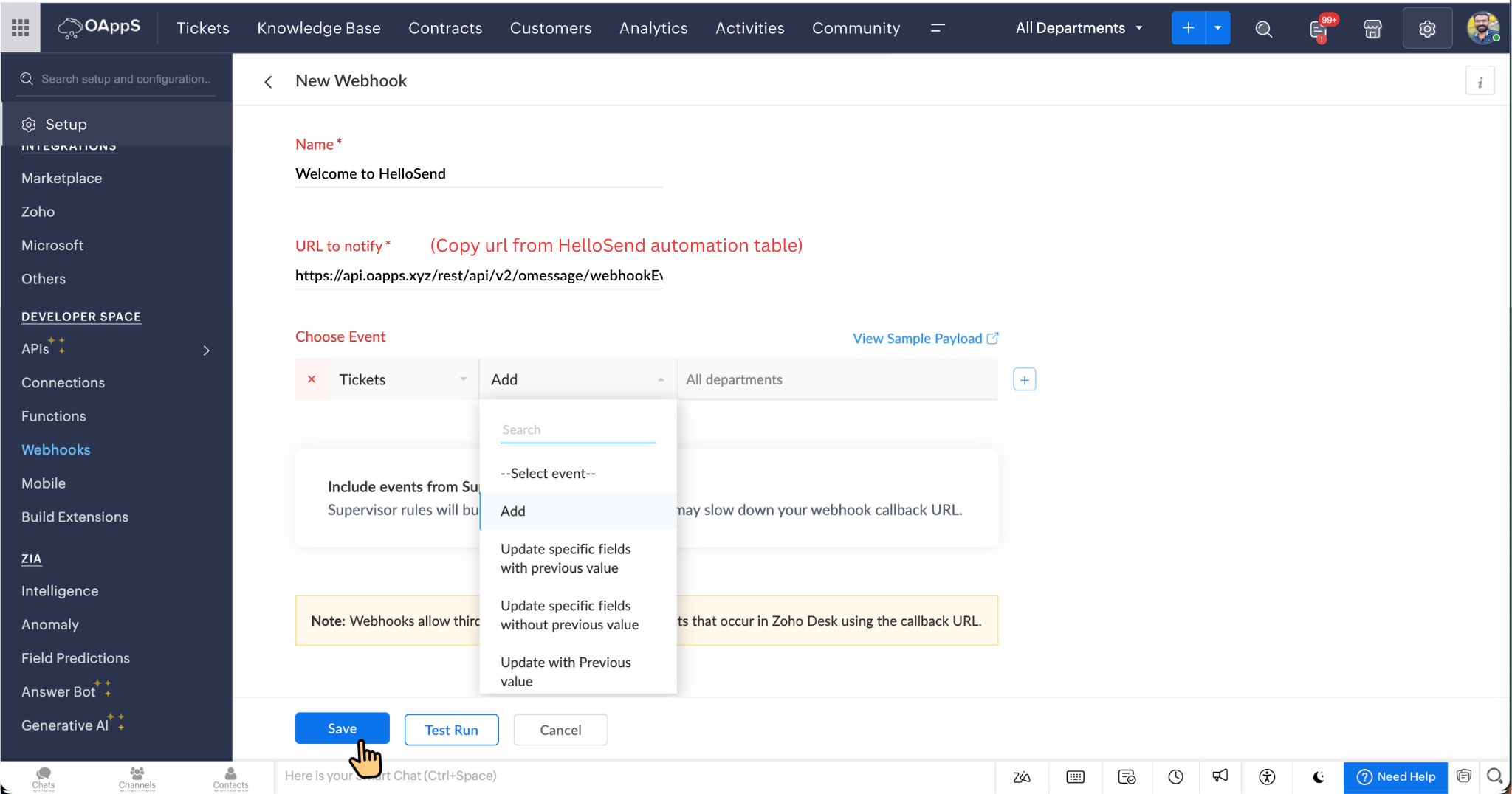Open the Community tab
The width and height of the screenshot is (1512, 794).
pyautogui.click(x=856, y=28)
